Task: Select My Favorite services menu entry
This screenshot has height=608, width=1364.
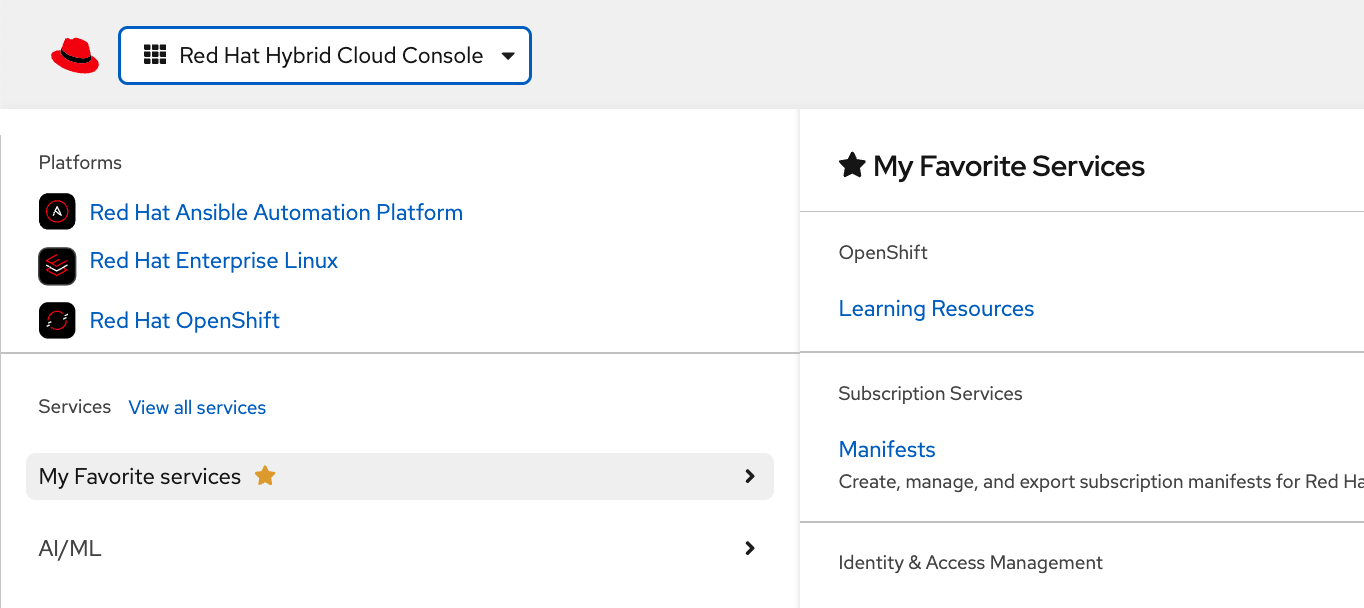Action: click(x=140, y=477)
